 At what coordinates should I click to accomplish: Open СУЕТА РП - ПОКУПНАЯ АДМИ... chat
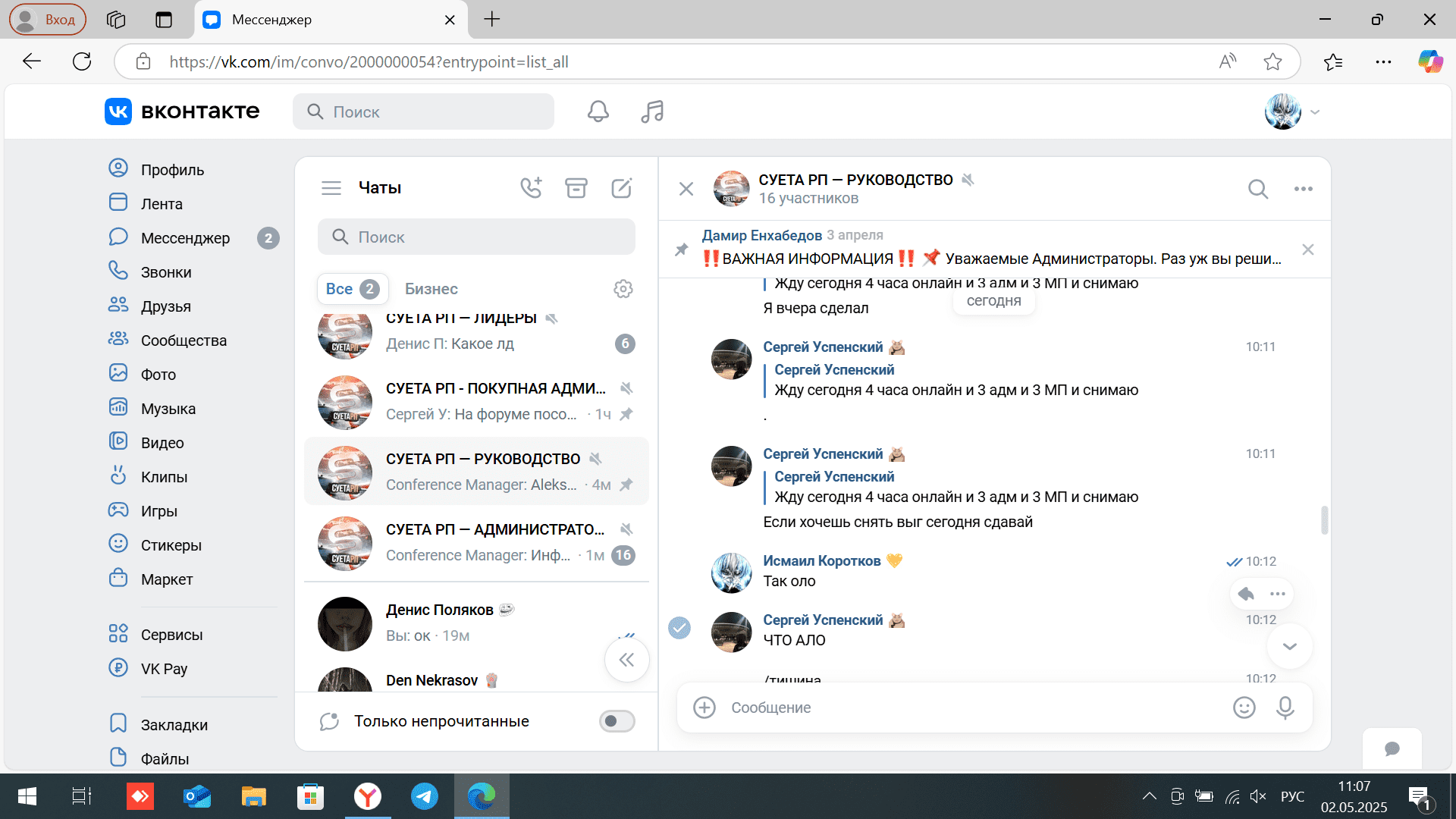click(476, 401)
